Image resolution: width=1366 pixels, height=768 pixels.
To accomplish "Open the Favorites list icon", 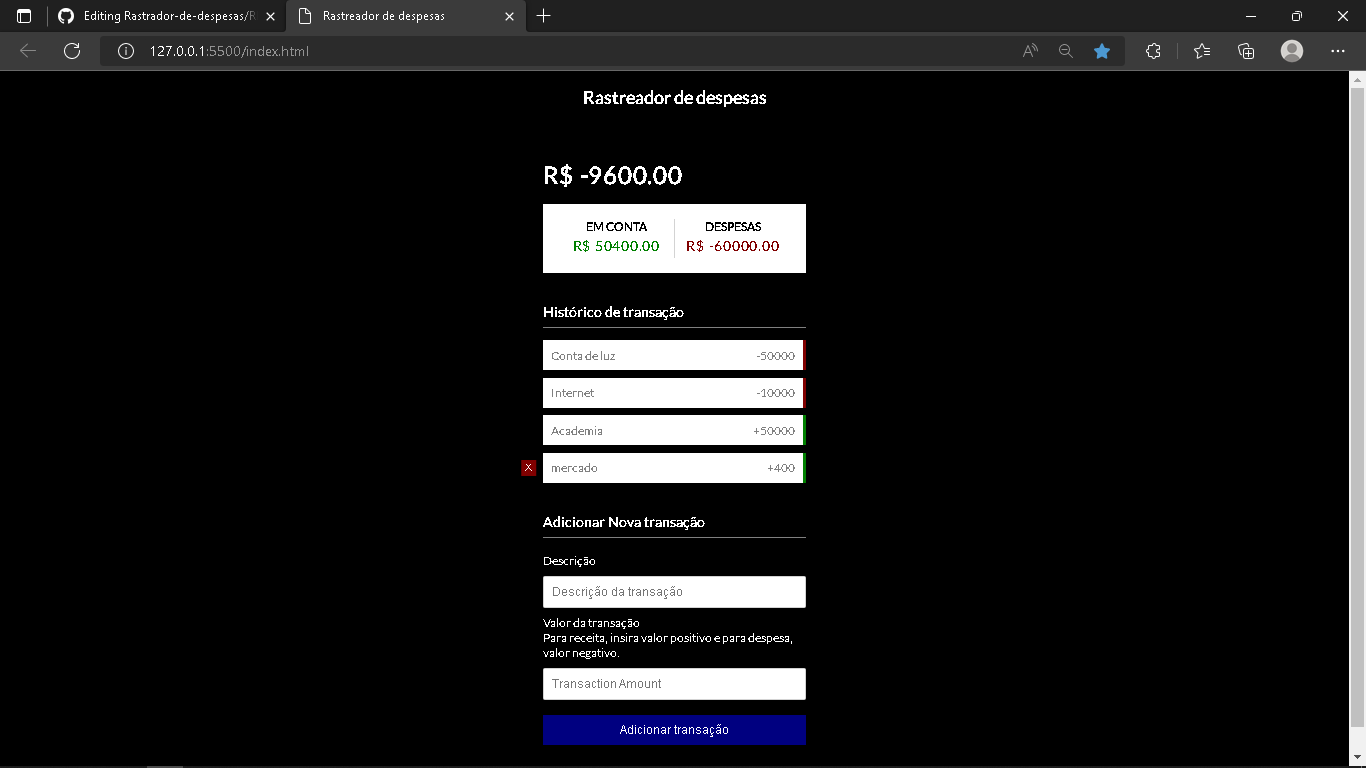I will click(1201, 50).
